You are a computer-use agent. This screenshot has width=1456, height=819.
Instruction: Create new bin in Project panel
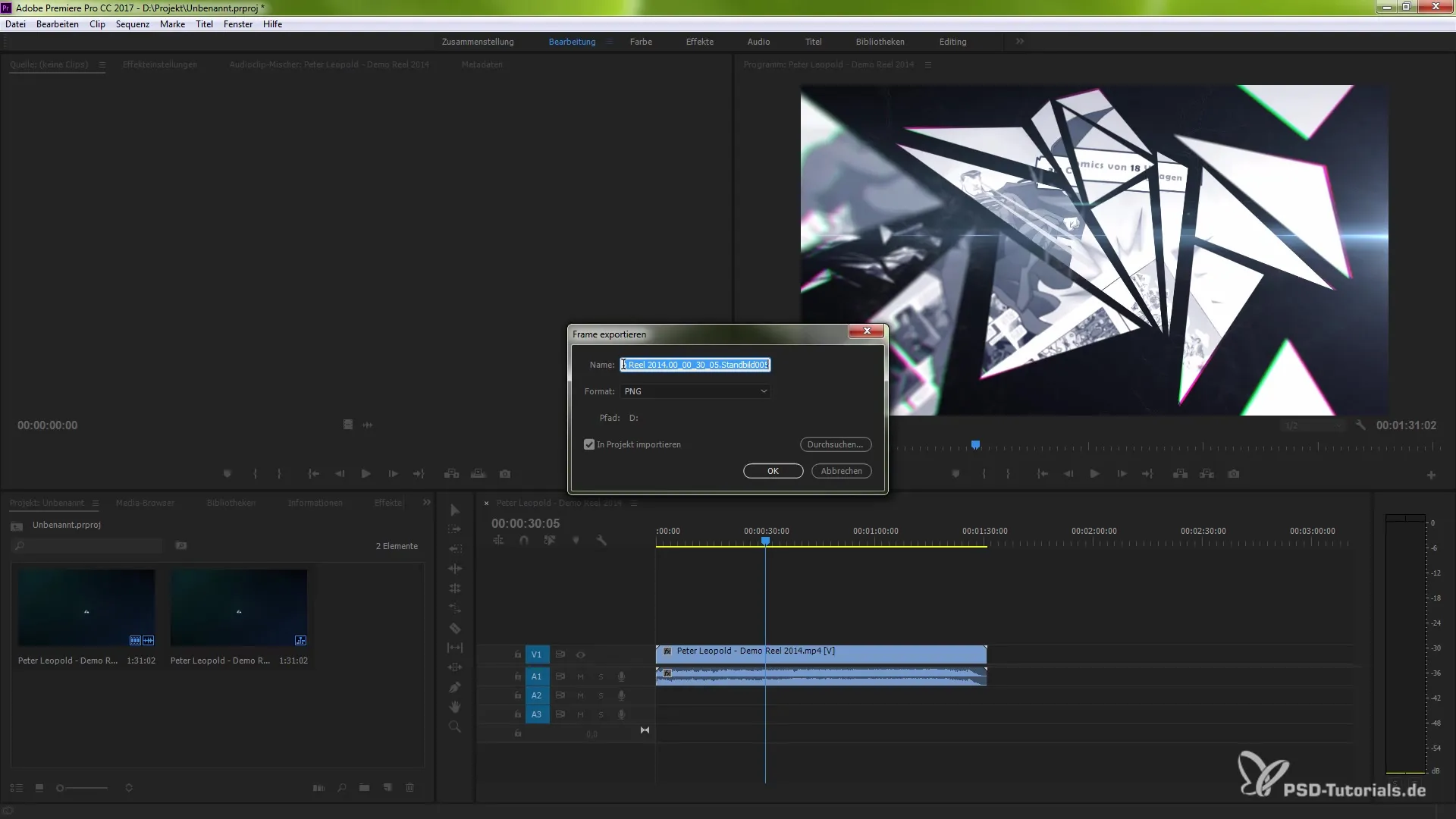tap(365, 788)
